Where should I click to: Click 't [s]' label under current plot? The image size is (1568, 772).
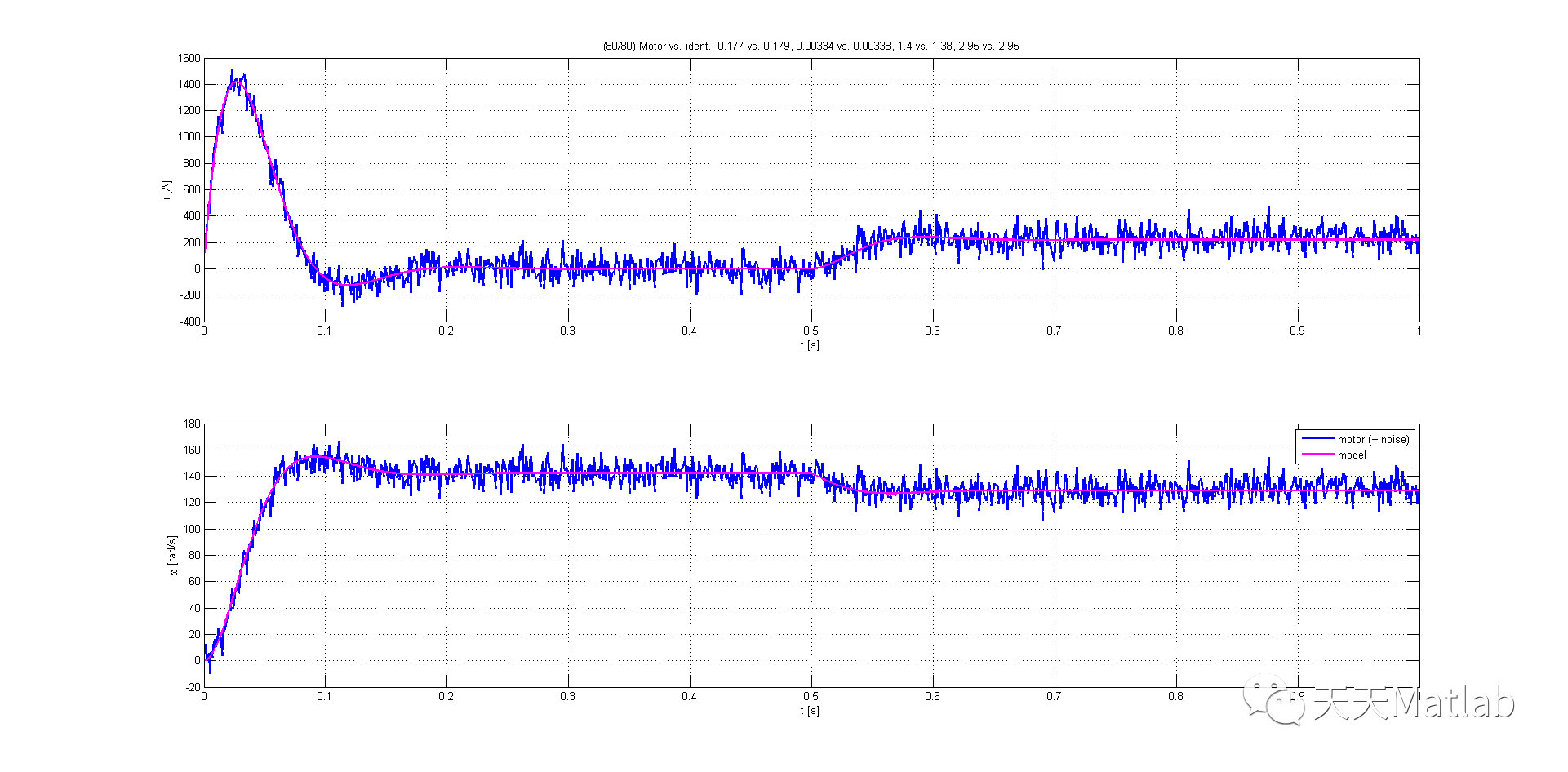click(810, 345)
